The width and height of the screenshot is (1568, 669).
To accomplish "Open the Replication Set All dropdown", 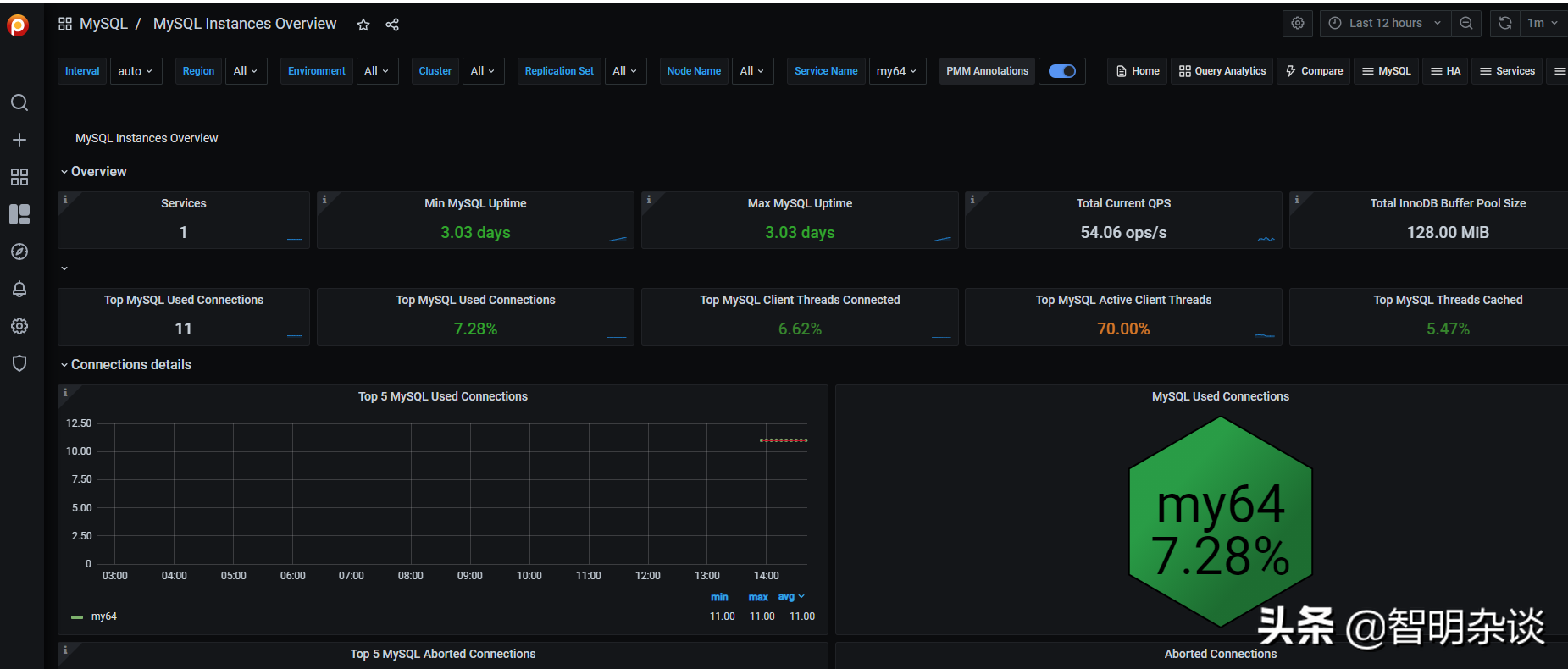I will [625, 71].
